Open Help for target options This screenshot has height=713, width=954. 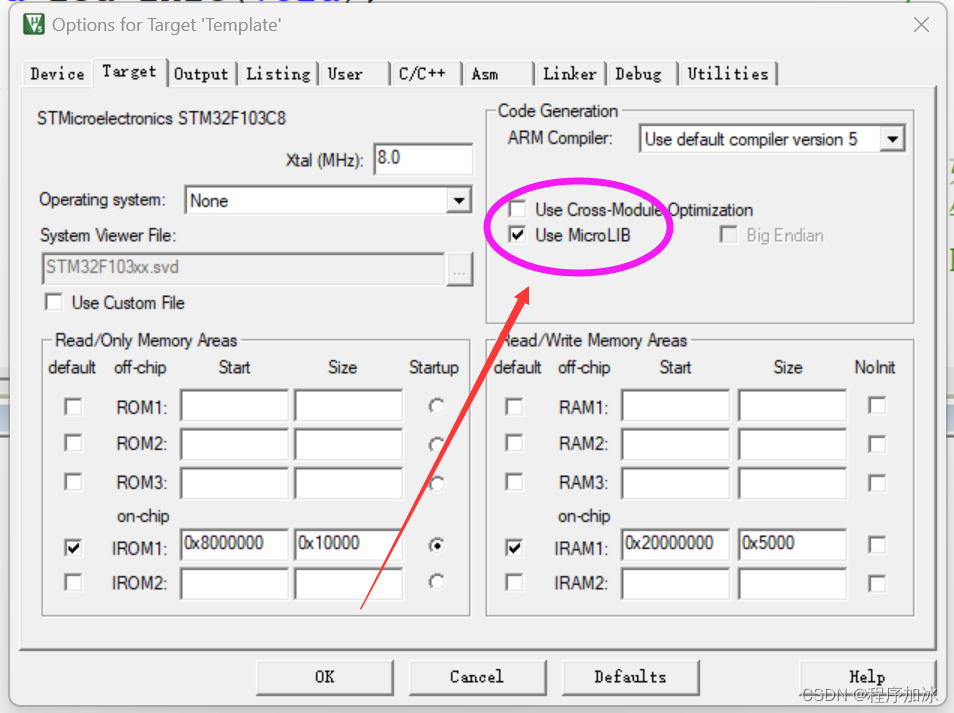pyautogui.click(x=867, y=677)
